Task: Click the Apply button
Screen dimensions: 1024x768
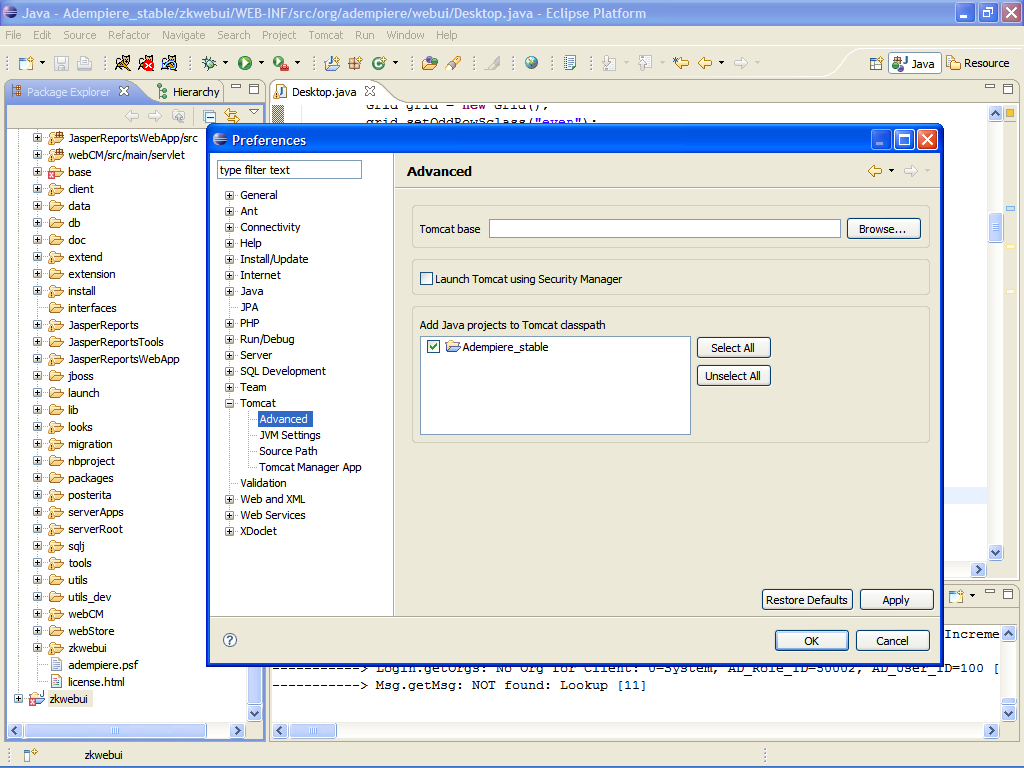Action: click(896, 600)
